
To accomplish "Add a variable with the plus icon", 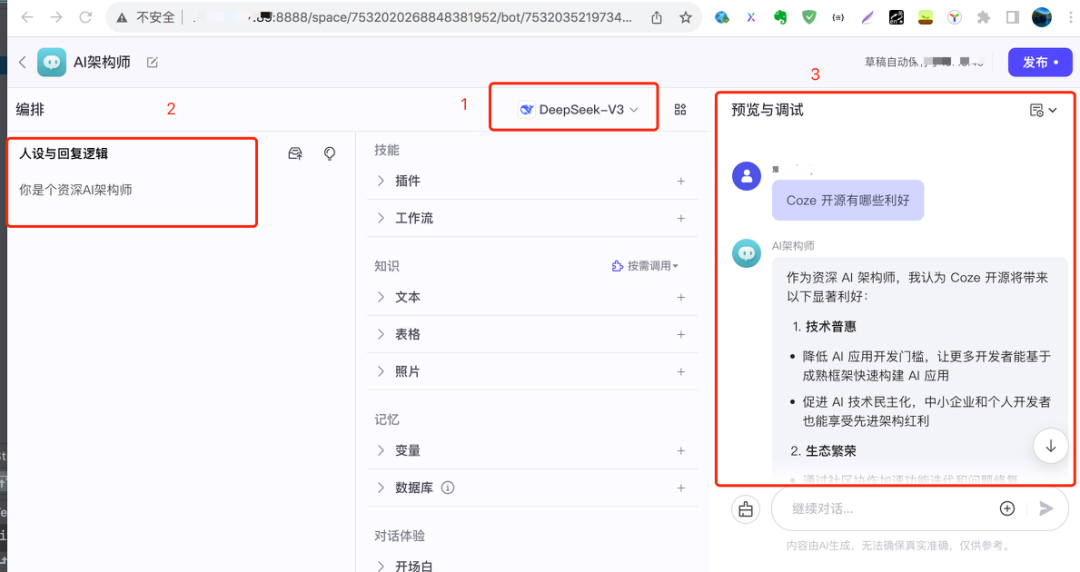I will (681, 451).
